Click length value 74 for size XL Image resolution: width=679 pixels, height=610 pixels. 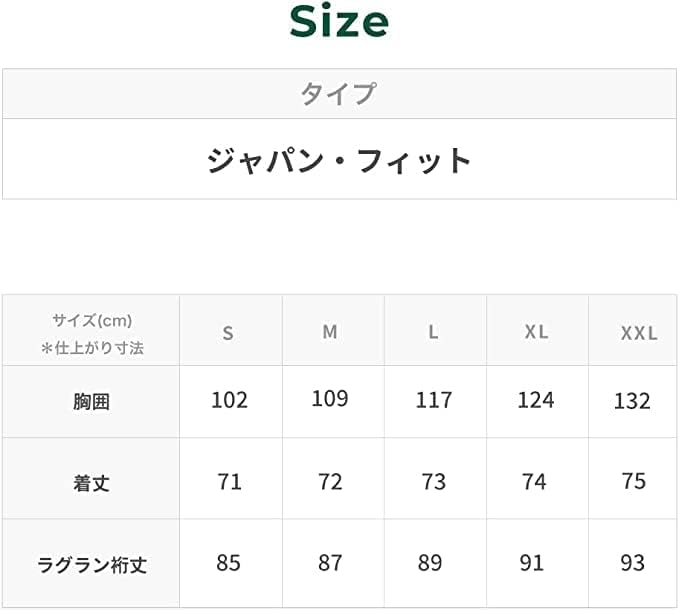(x=534, y=482)
